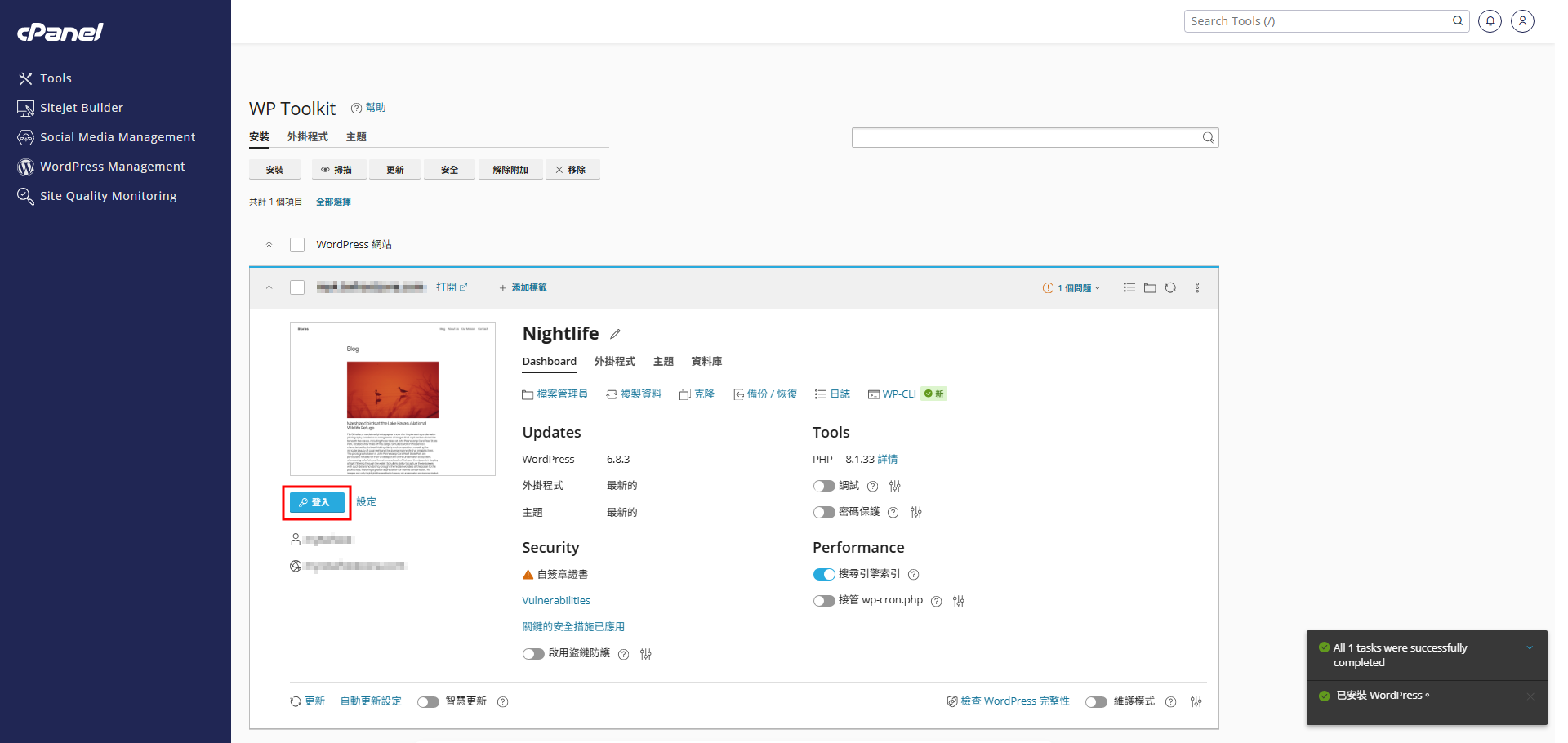The image size is (1568, 743).
Task: Open the notifications bell icon
Action: click(1490, 20)
